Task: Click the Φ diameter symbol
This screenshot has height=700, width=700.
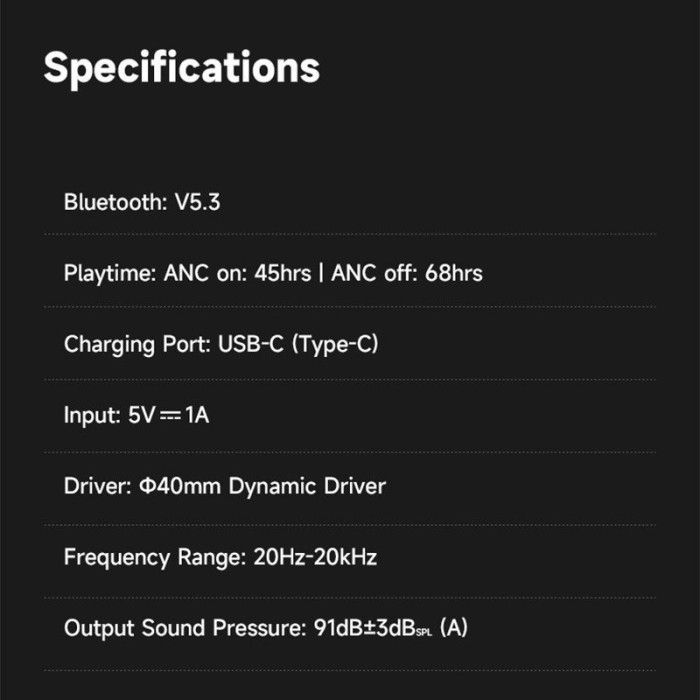Action: (x=146, y=487)
